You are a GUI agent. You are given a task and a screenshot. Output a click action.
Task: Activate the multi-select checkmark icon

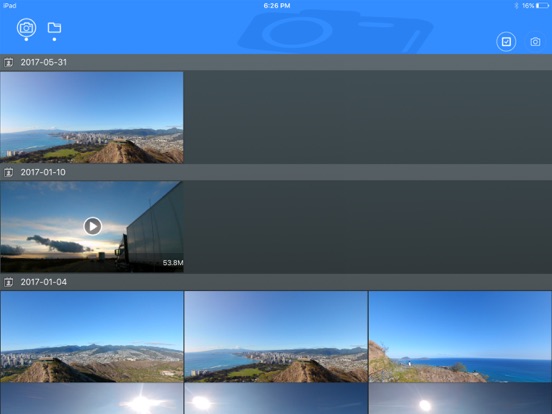(506, 42)
